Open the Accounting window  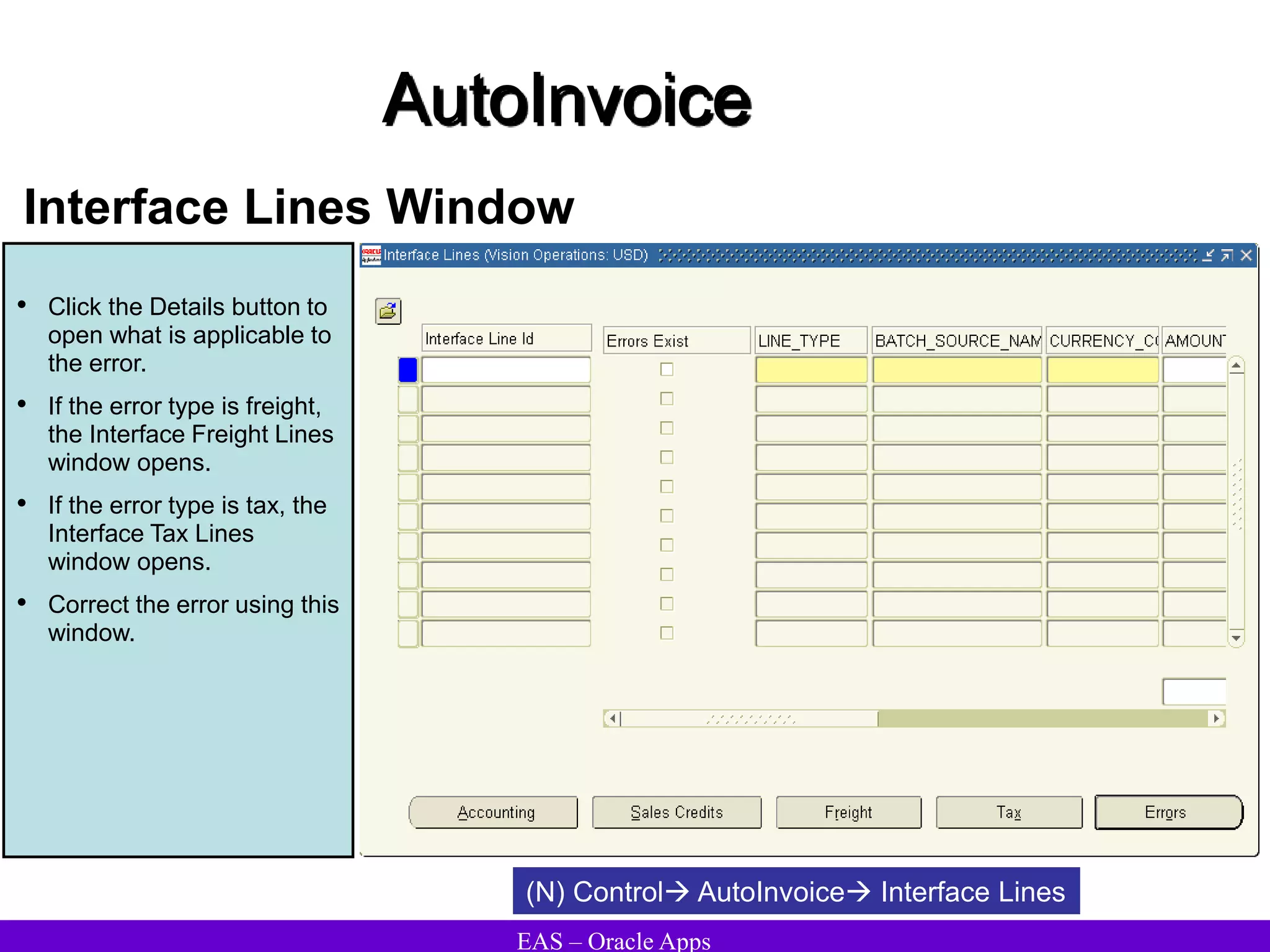[494, 812]
